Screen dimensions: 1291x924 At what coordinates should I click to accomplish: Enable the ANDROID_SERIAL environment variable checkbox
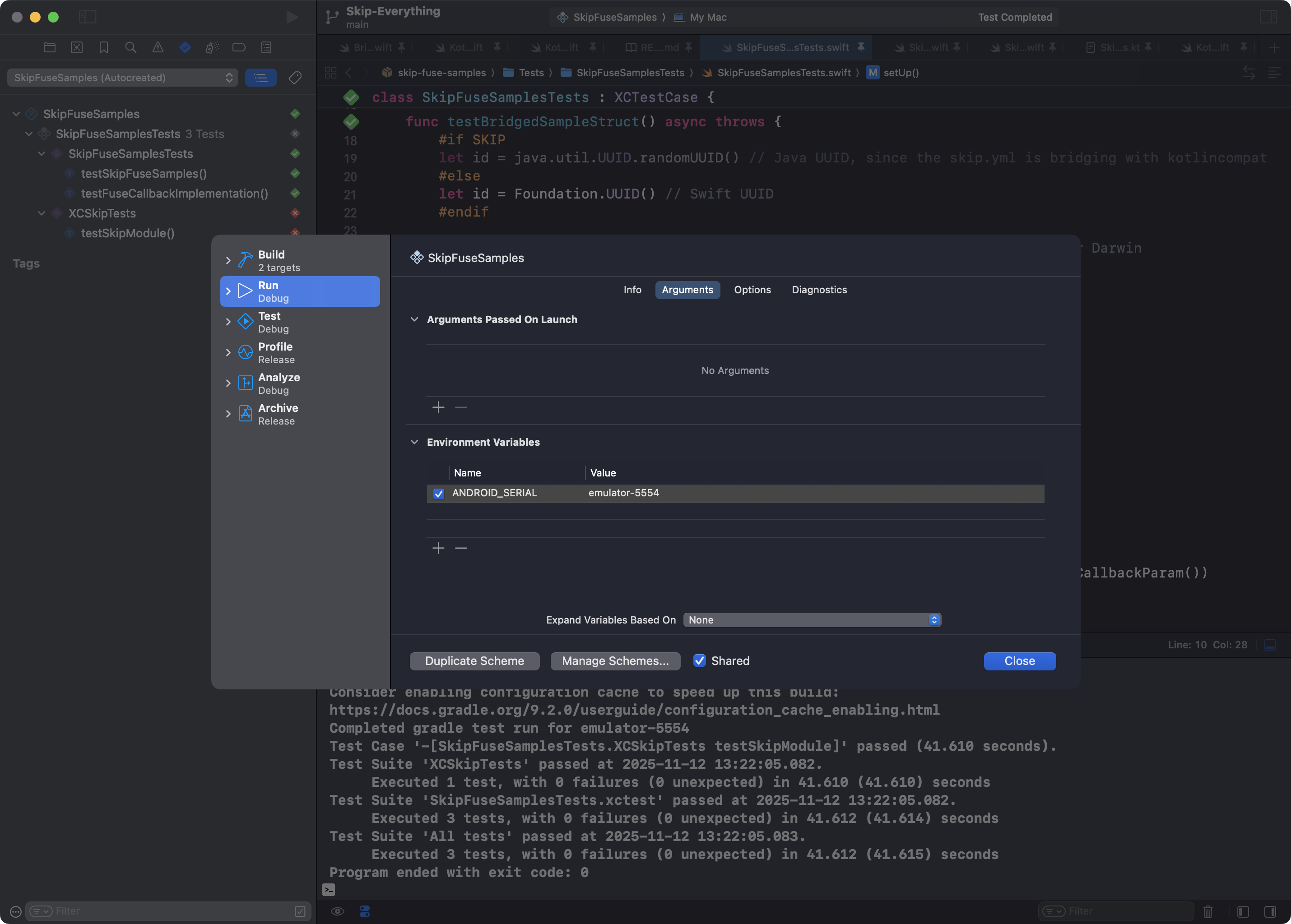[x=438, y=494]
